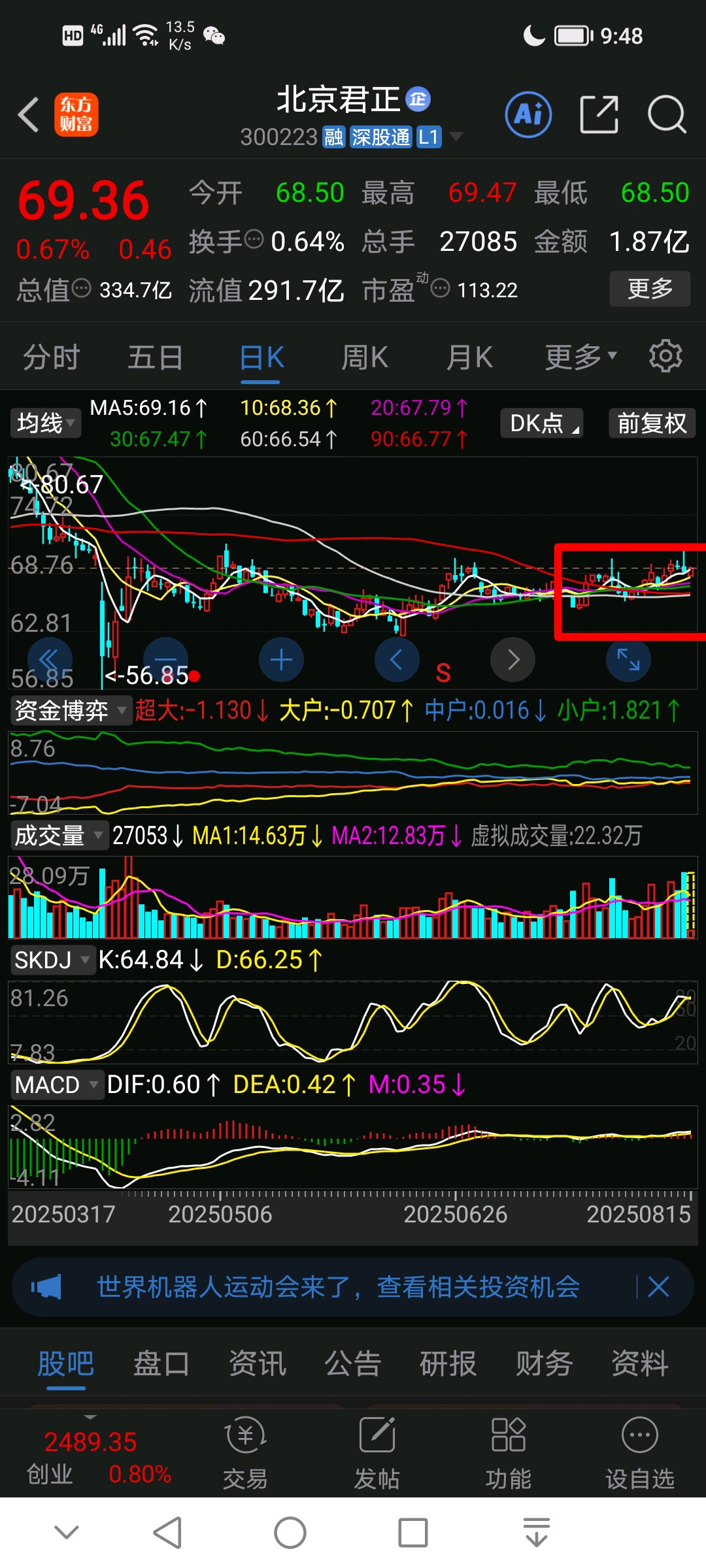Open 发帖 post icon
Image resolution: width=706 pixels, height=1568 pixels.
tap(377, 1453)
